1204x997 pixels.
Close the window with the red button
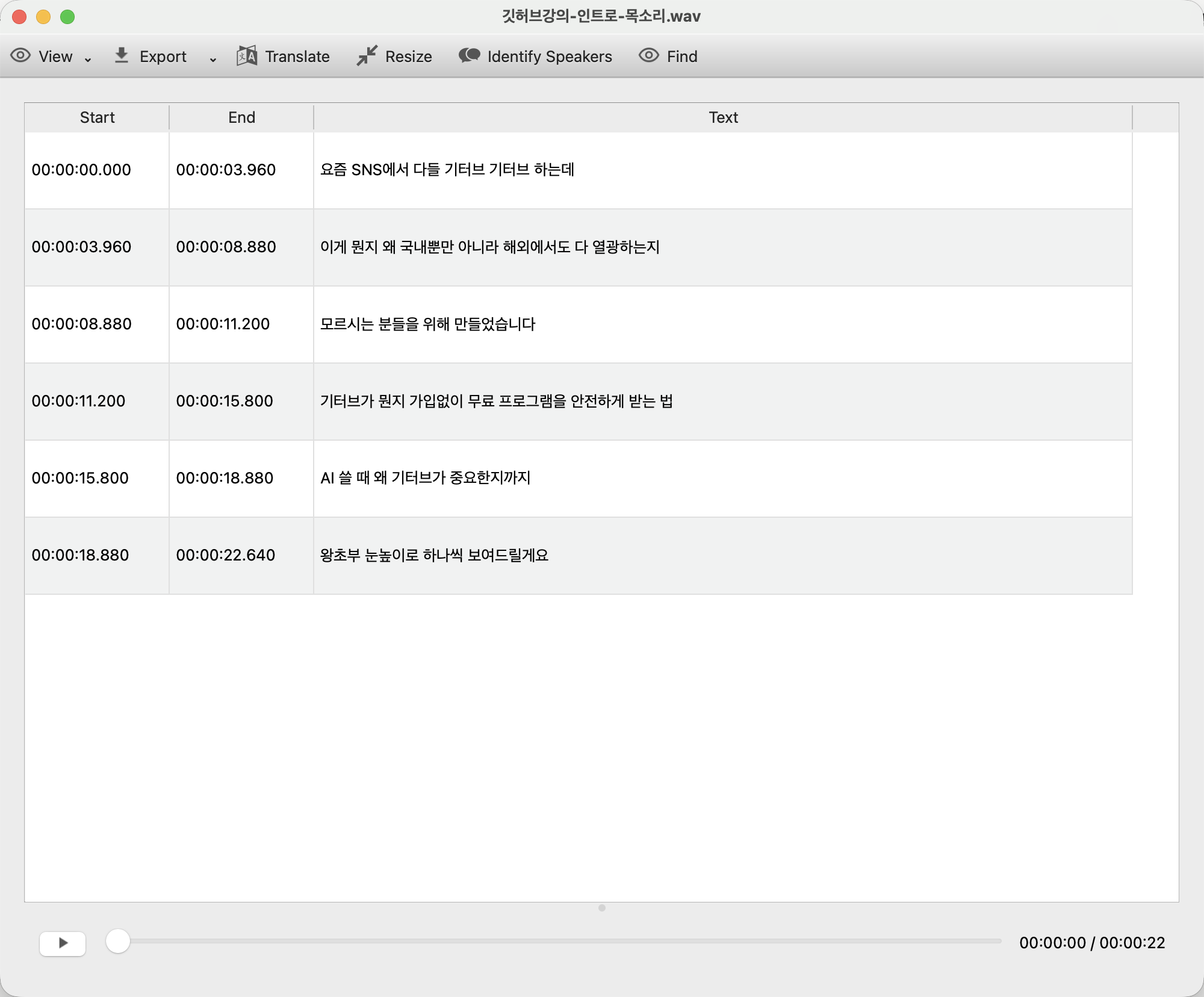coord(19,17)
